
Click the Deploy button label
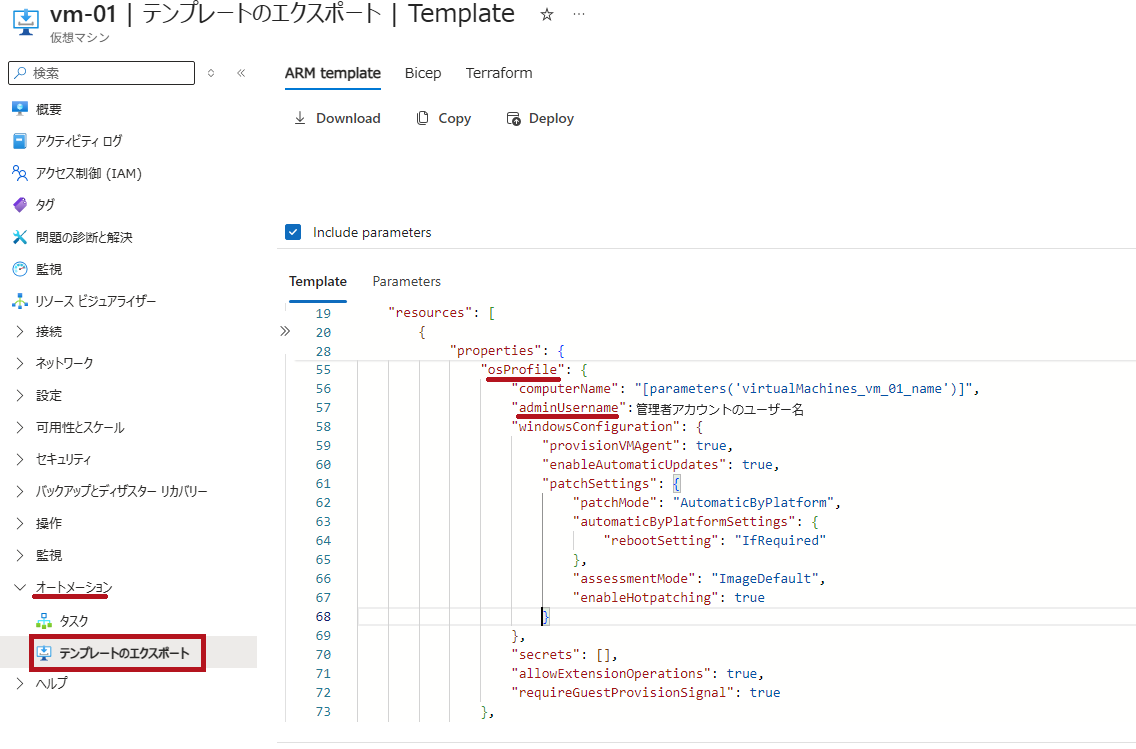(551, 118)
